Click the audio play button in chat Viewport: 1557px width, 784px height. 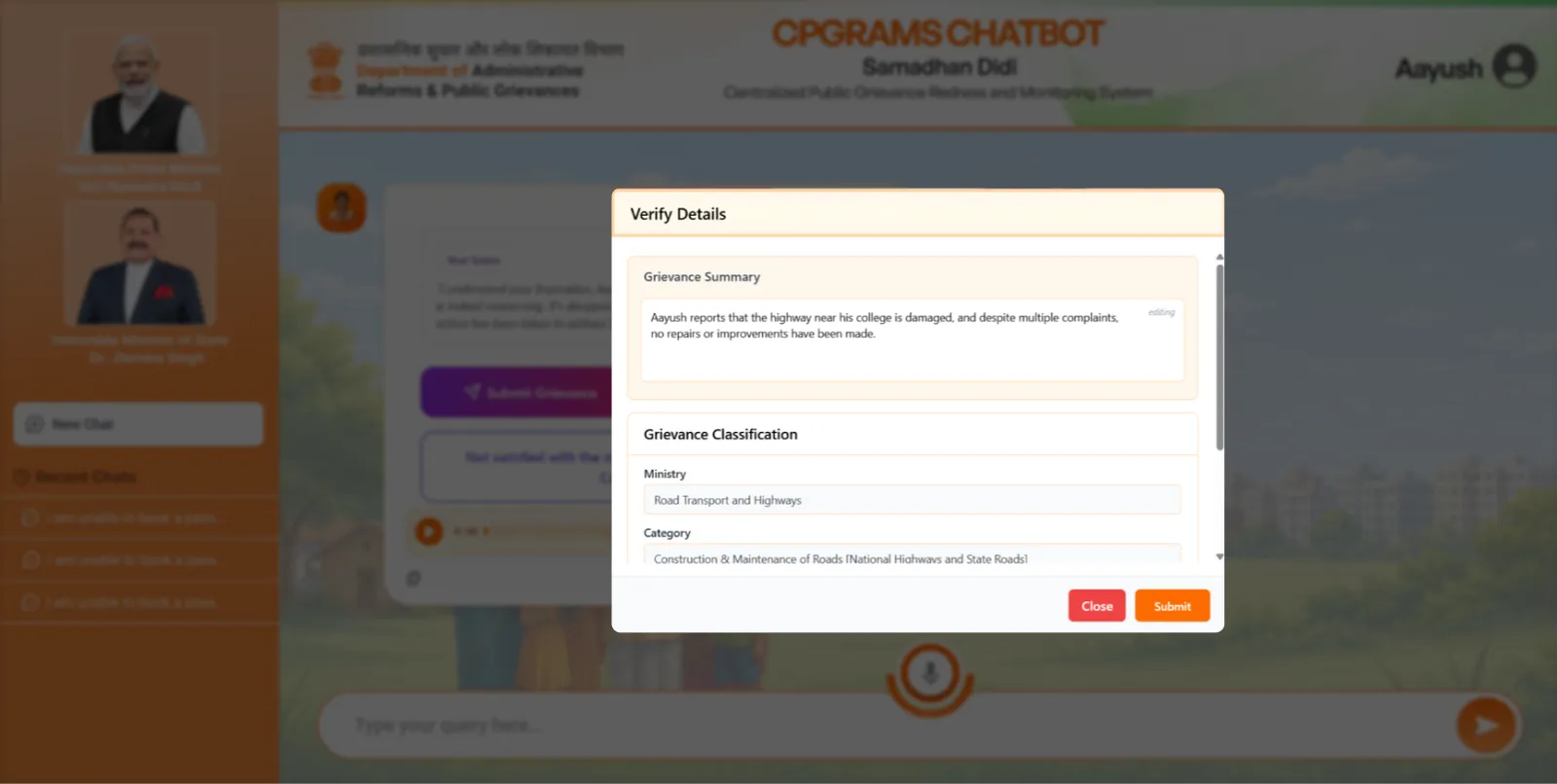pyautogui.click(x=428, y=531)
